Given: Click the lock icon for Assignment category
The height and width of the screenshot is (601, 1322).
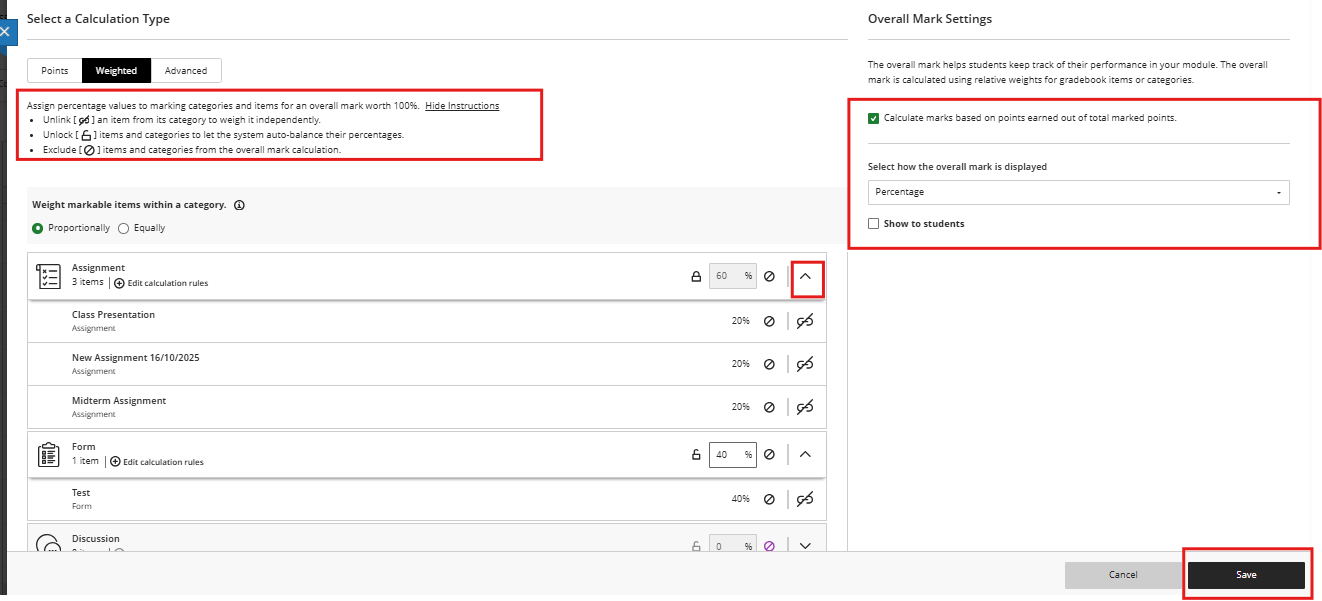Looking at the screenshot, I should click(696, 277).
